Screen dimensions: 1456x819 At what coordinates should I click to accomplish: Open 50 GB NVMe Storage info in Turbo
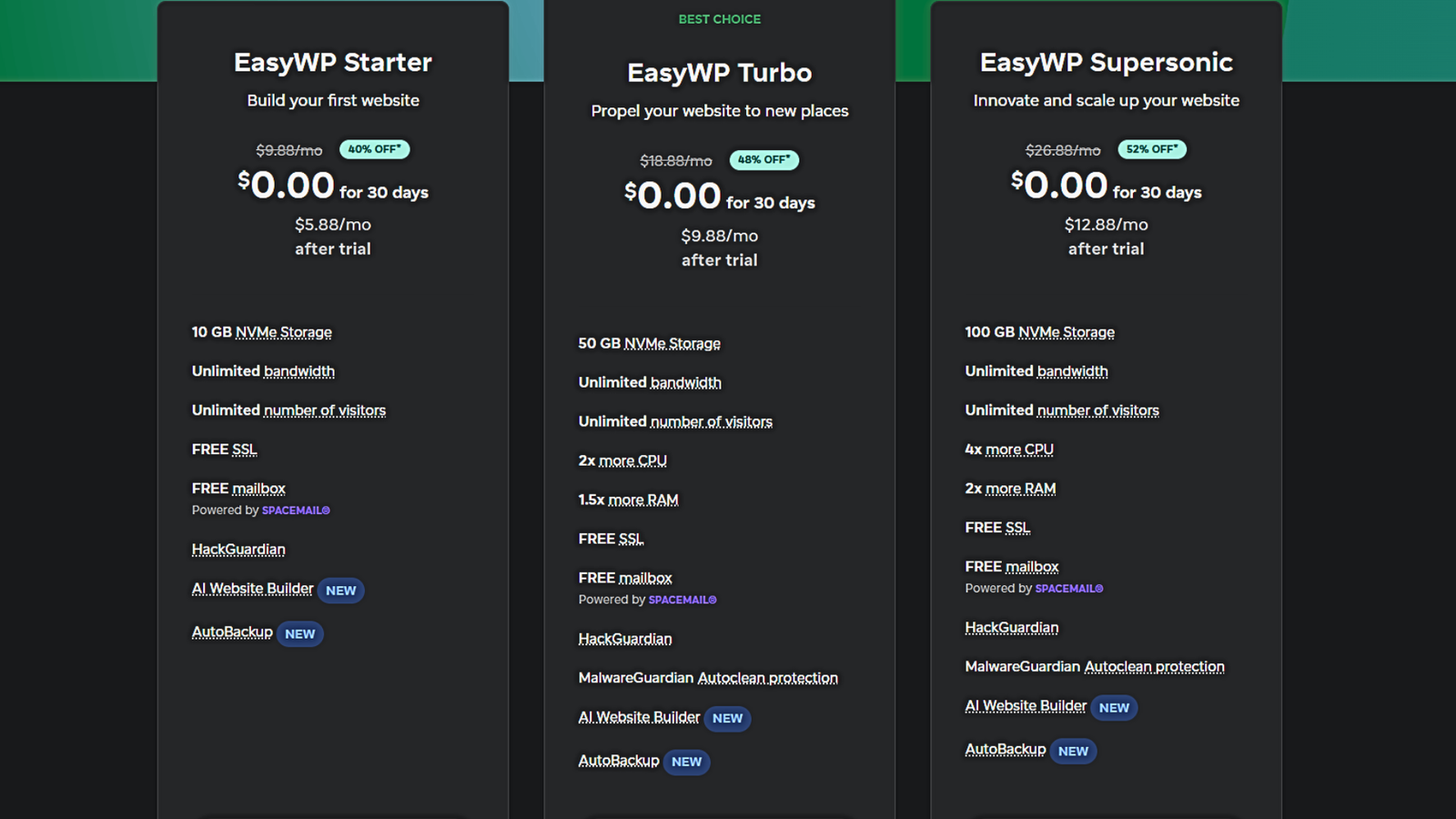pyautogui.click(x=672, y=343)
